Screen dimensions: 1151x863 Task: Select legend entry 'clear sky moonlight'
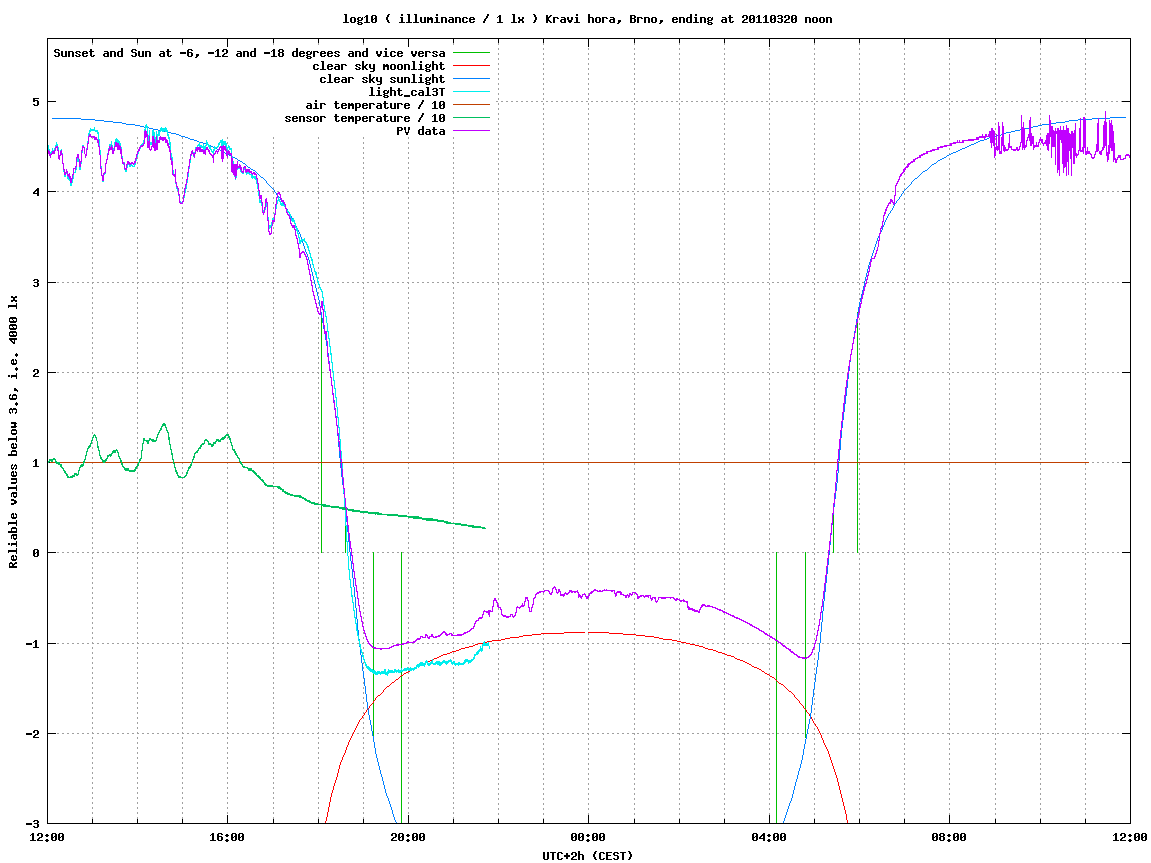(x=379, y=66)
